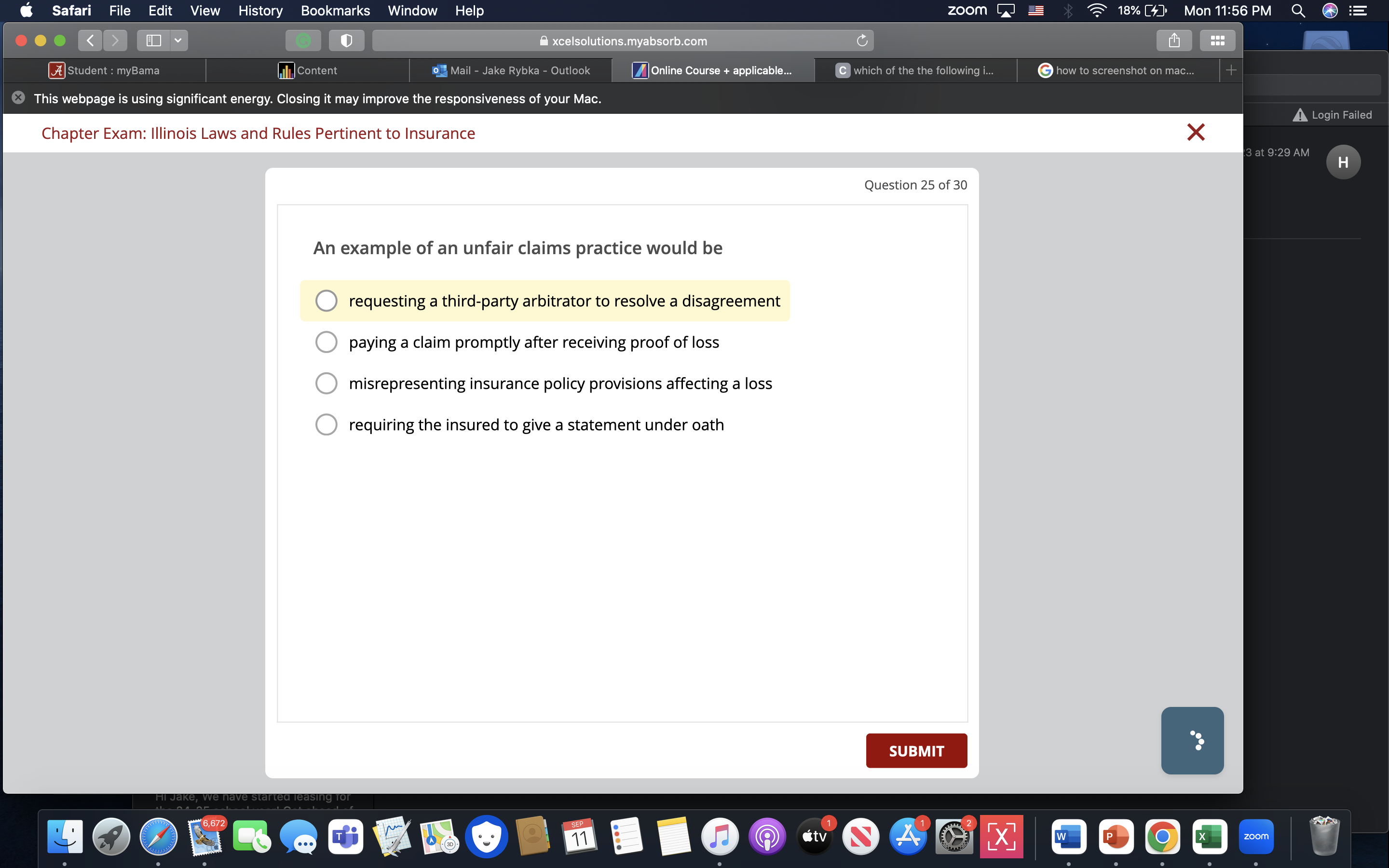
Task: Switch to Mail - Jake Rybka Outlook tab
Action: point(510,70)
